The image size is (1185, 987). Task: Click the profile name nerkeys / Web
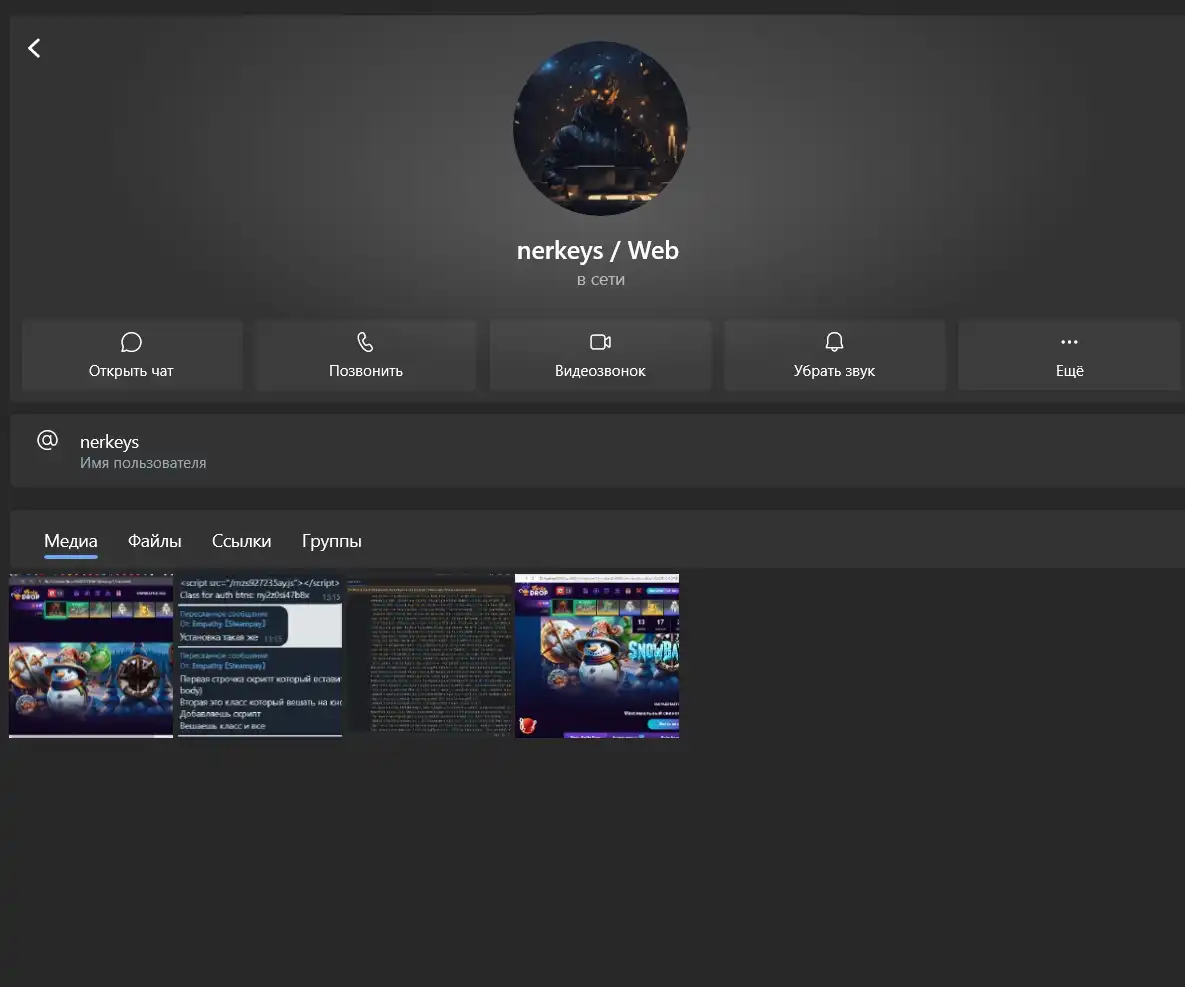point(598,250)
